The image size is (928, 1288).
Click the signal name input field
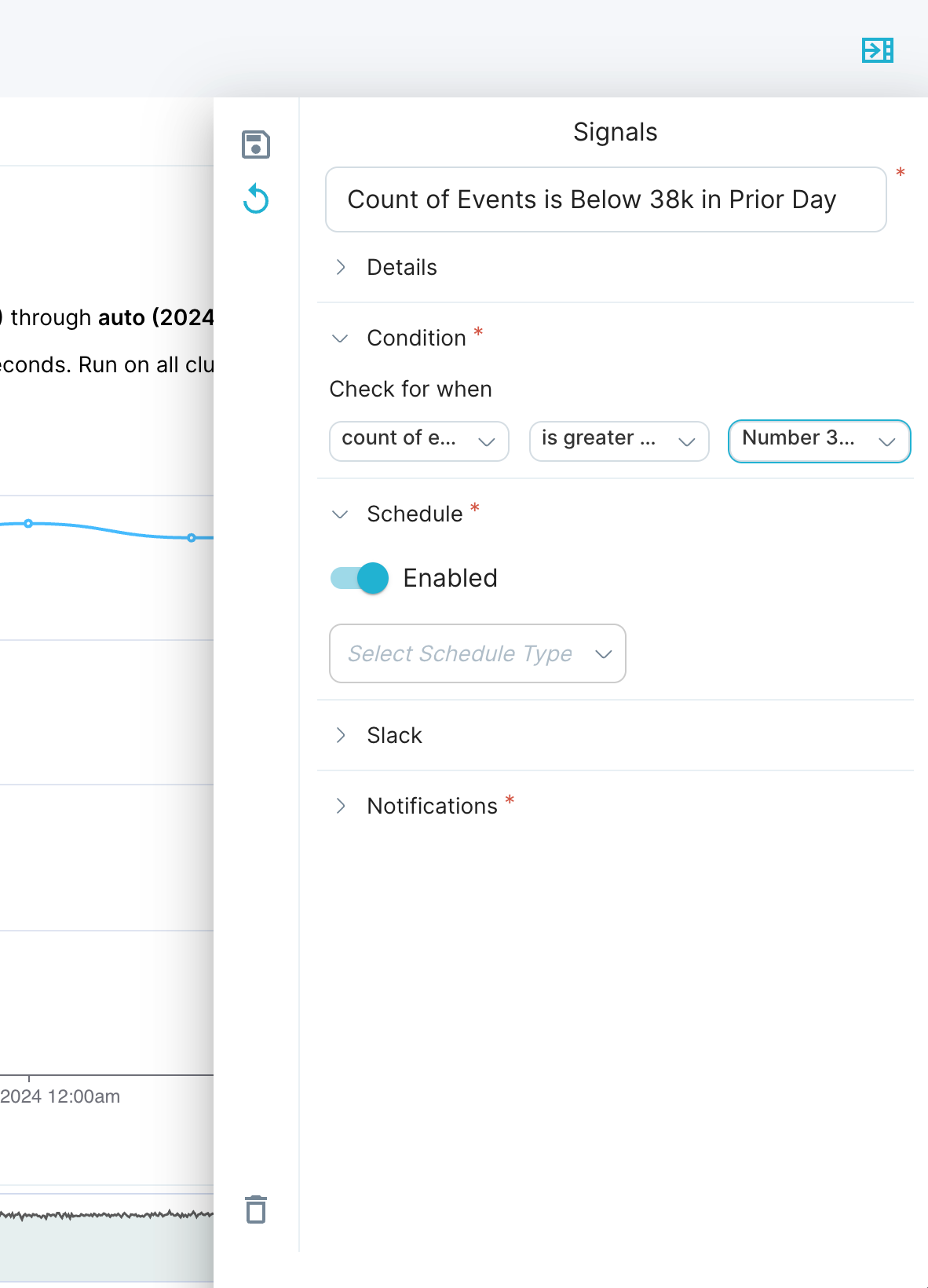[x=606, y=199]
